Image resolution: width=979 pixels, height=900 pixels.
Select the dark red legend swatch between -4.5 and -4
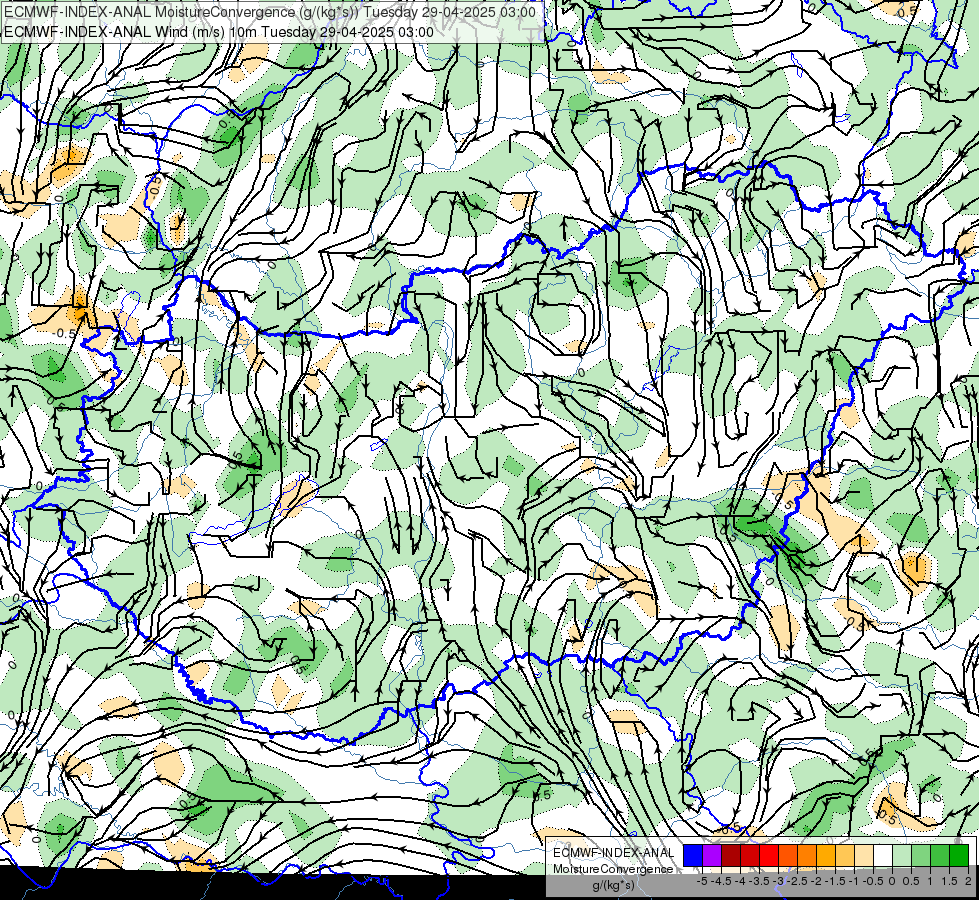tap(731, 856)
